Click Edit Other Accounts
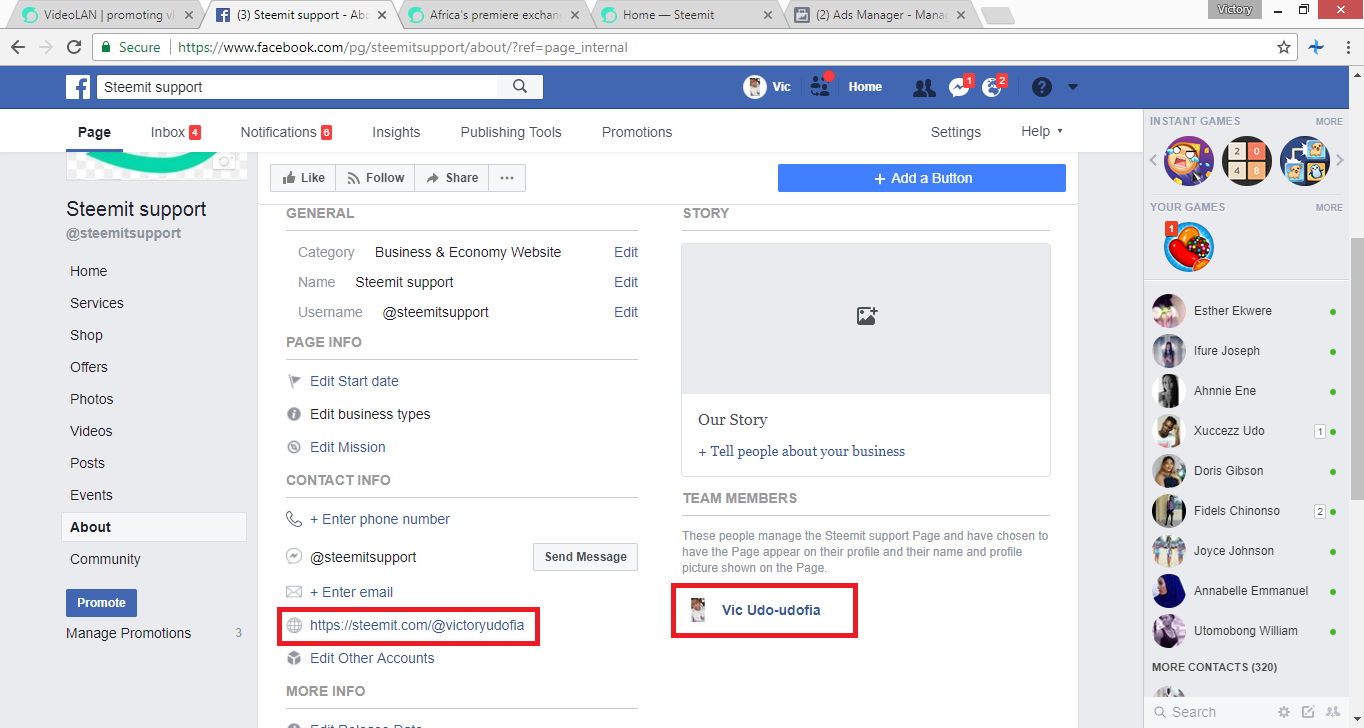The width and height of the screenshot is (1364, 728). point(372,658)
